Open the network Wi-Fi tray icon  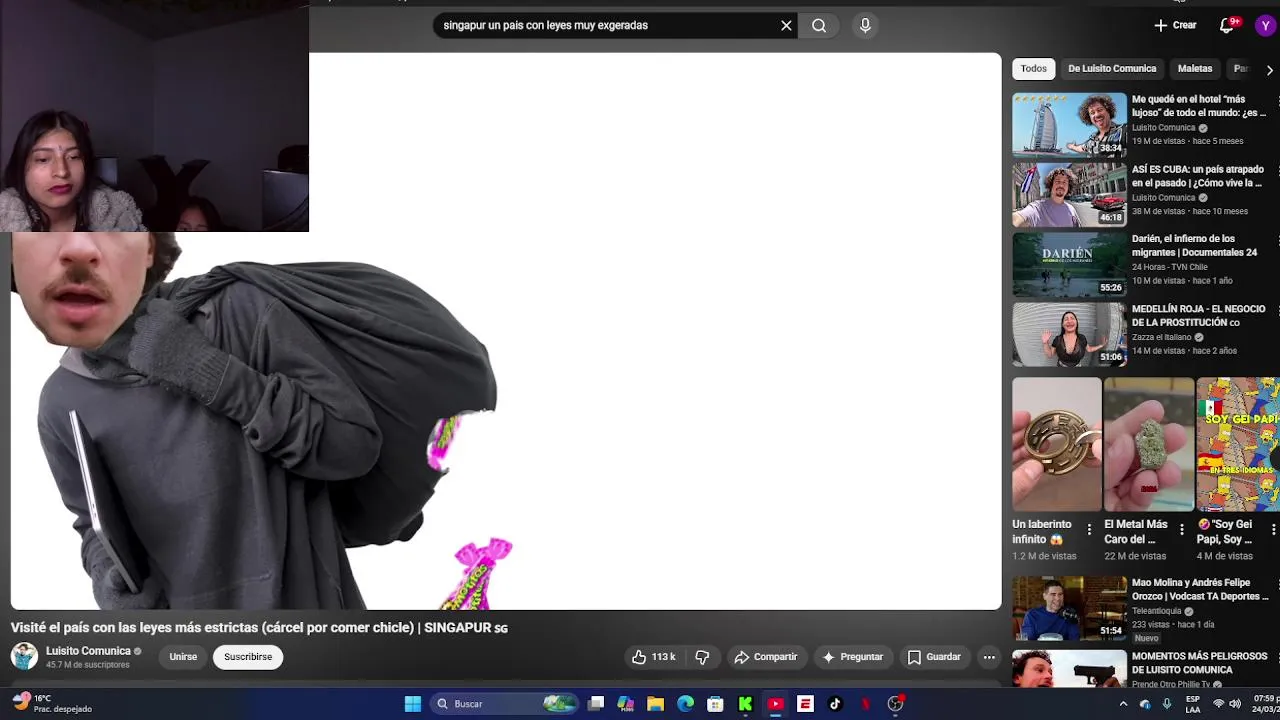coord(1219,704)
